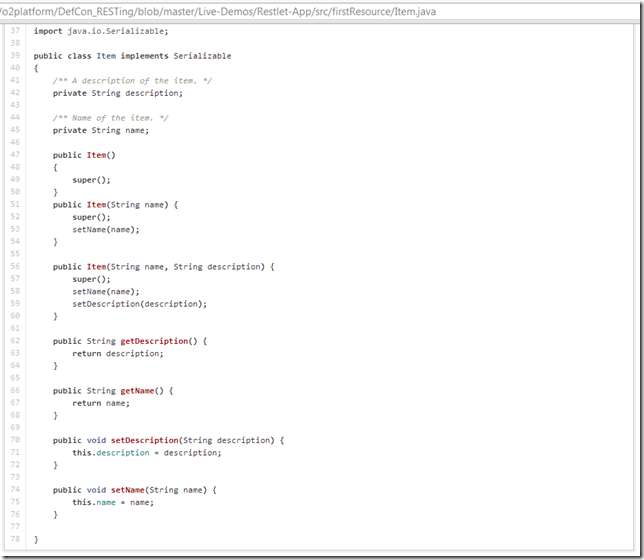Viewport: 644px width, 560px height.
Task: Click line number 56 in the gutter
Action: tap(15, 266)
